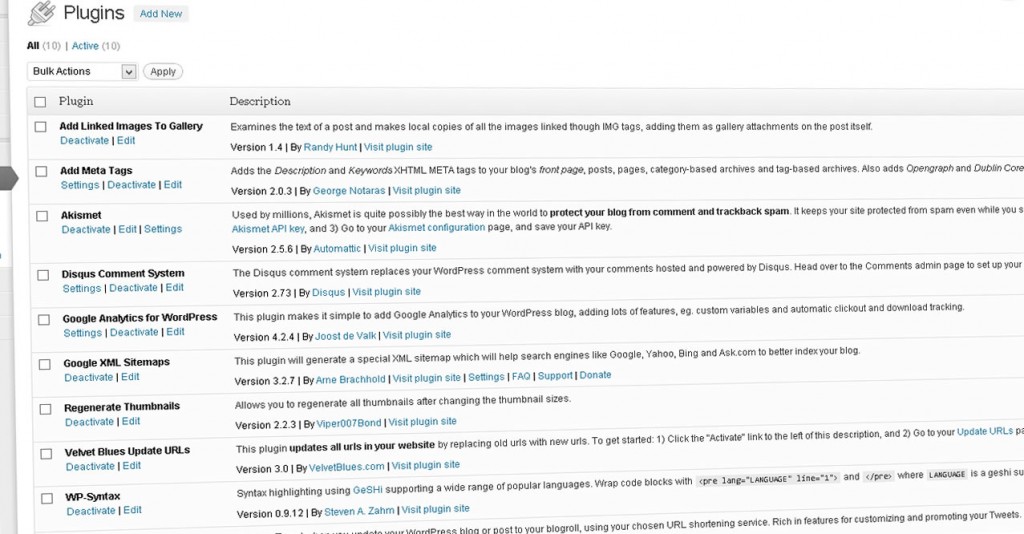Screen dimensions: 1024x534
Task: Tick the Akismet plugin checkbox
Action: click(42, 215)
